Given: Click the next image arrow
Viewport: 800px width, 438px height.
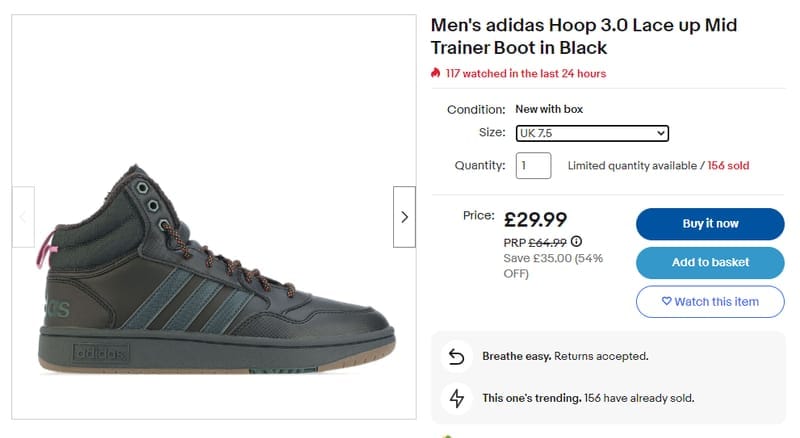Looking at the screenshot, I should coord(404,217).
